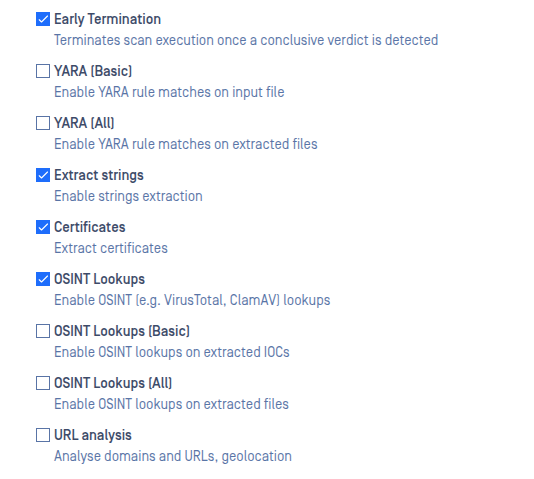This screenshot has width=534, height=479.
Task: Click the 'Enable YARA rule matches on input file' description
Action: pos(169,92)
